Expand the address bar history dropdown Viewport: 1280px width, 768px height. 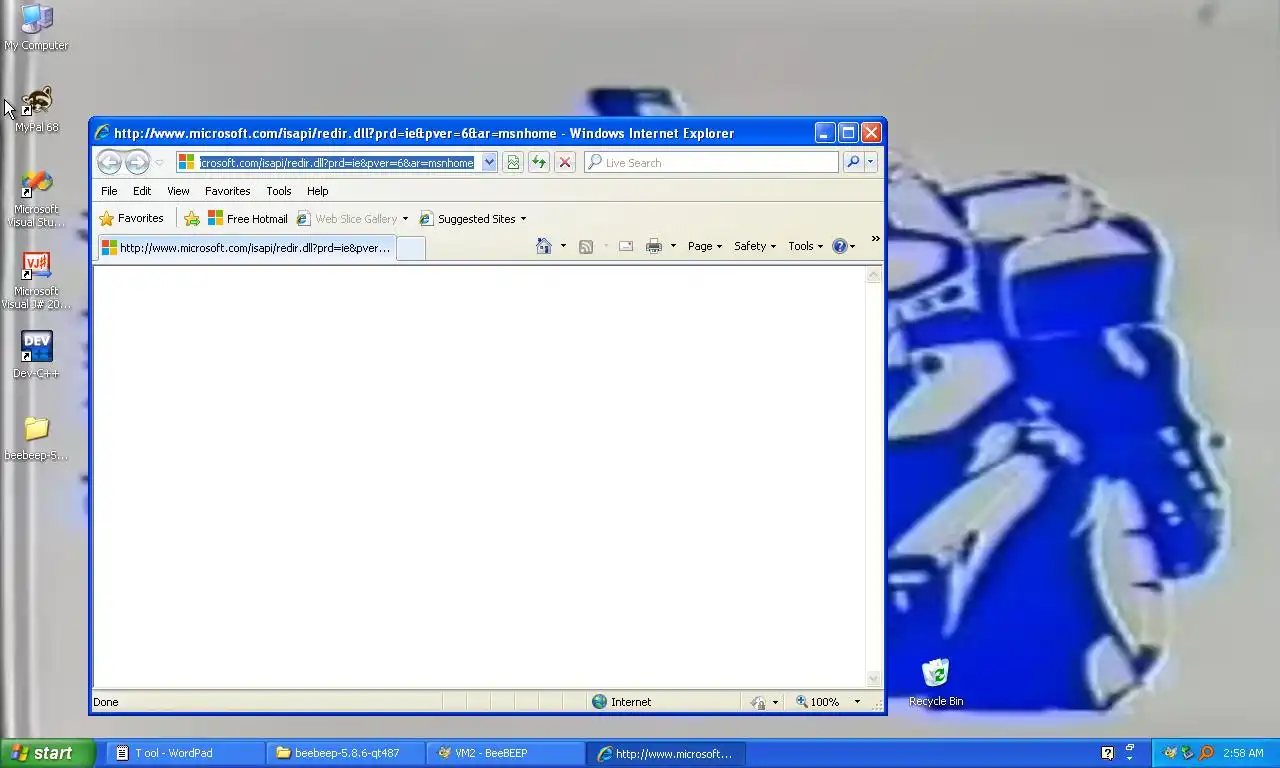point(489,162)
